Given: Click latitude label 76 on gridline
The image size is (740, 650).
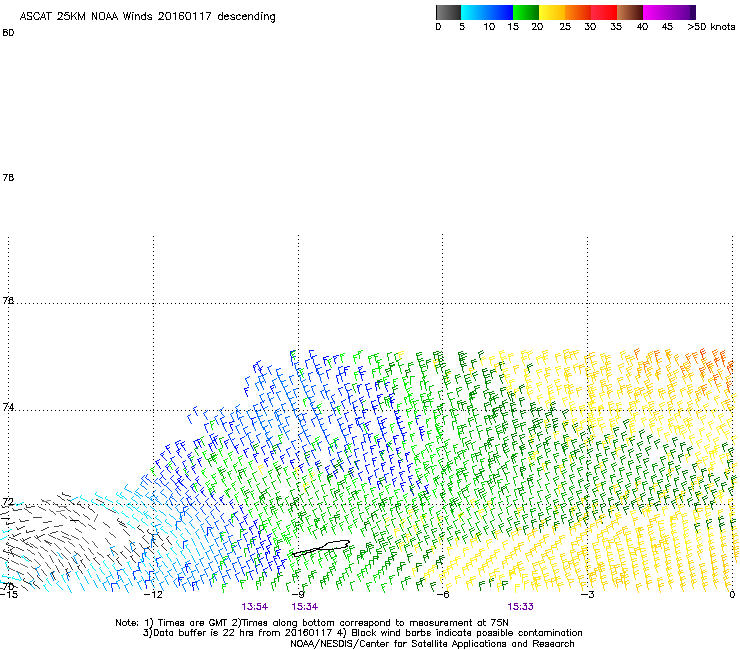Looking at the screenshot, I should 8,300.
